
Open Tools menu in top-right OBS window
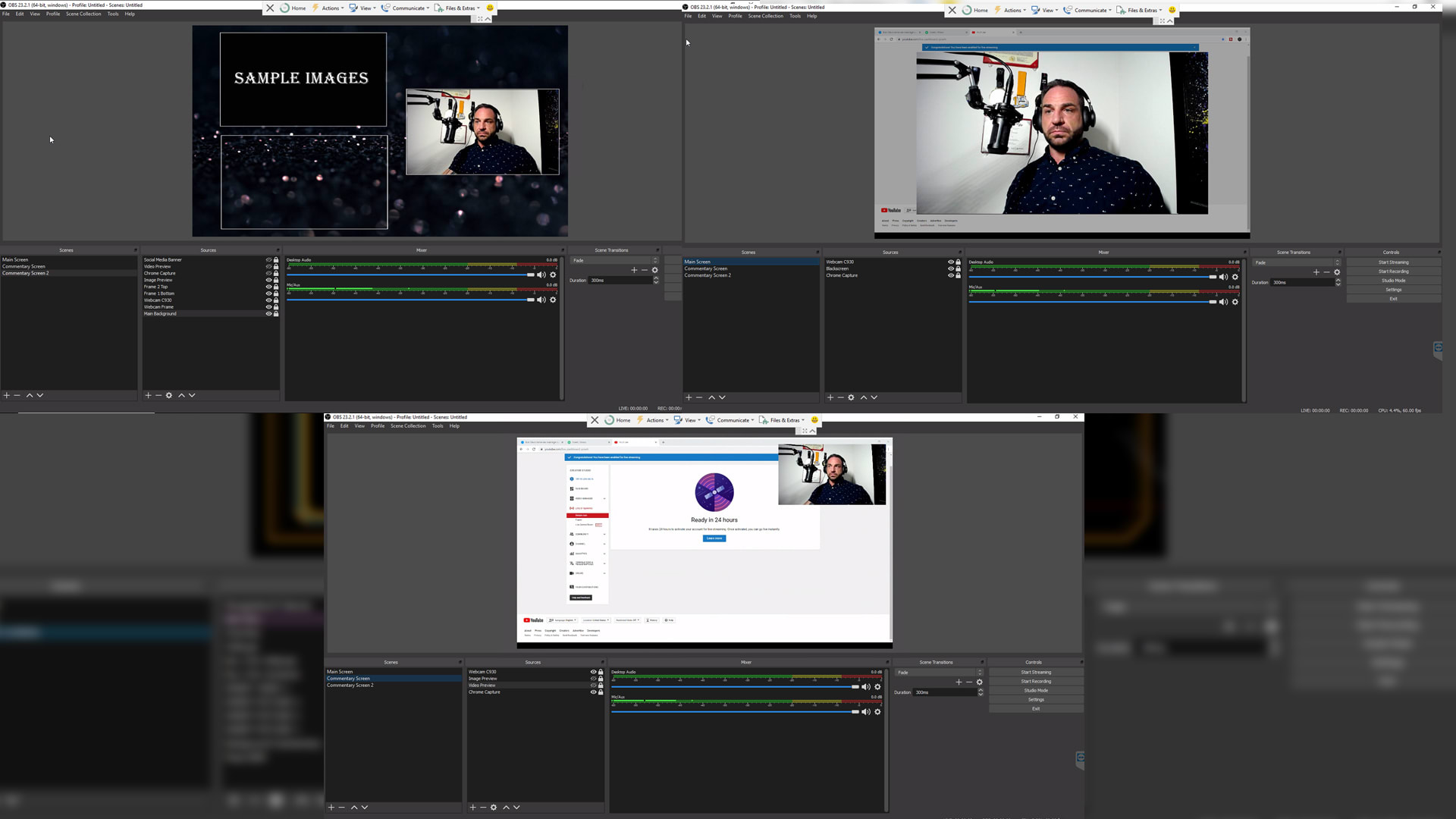[795, 16]
